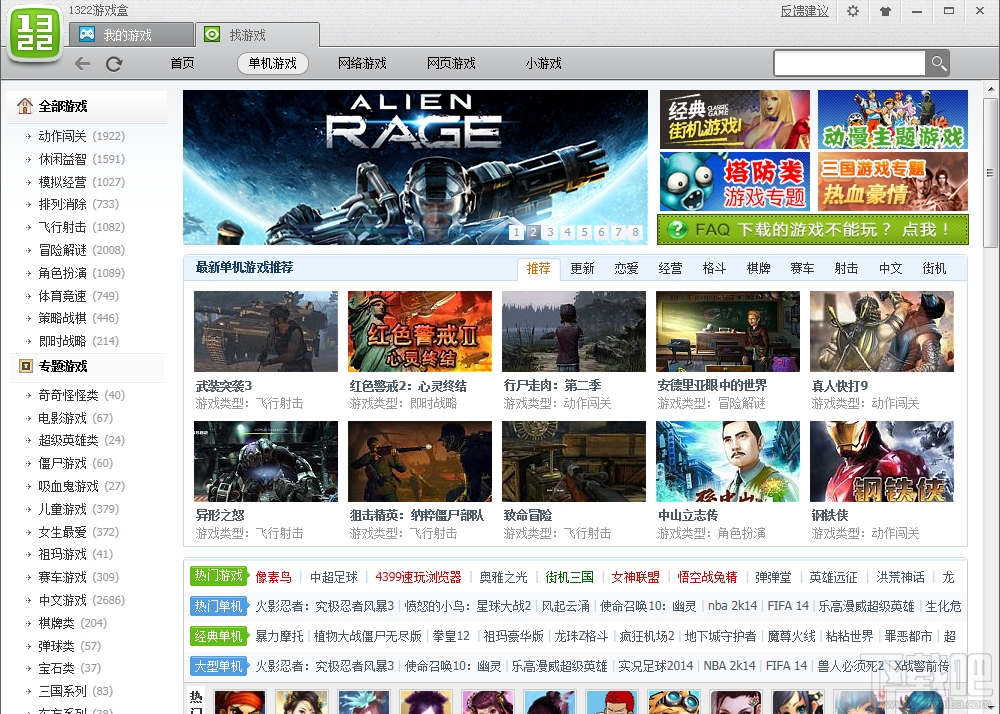Open 中山立志传 thumbnail
The image size is (1000, 714).
[728, 462]
